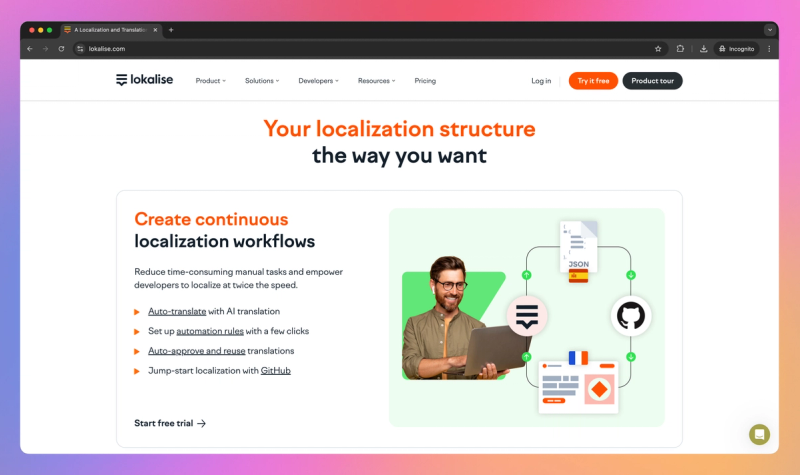800x475 pixels.
Task: Click Start free trial link
Action: 170,423
